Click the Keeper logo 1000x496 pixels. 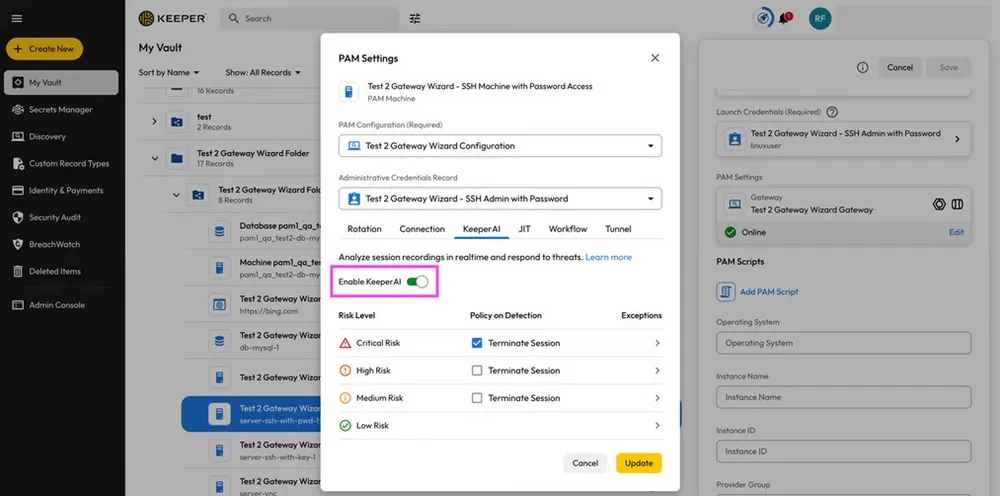172,18
